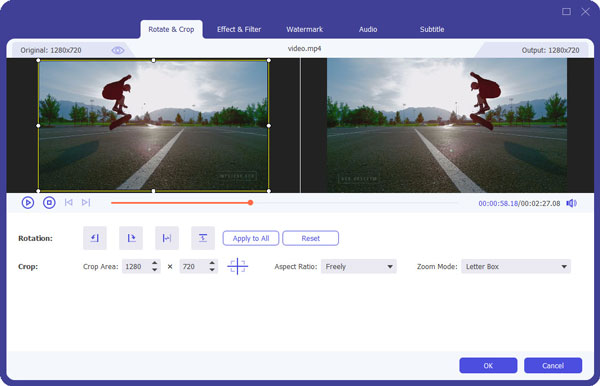Open the Effect & Filter tab

tap(239, 29)
